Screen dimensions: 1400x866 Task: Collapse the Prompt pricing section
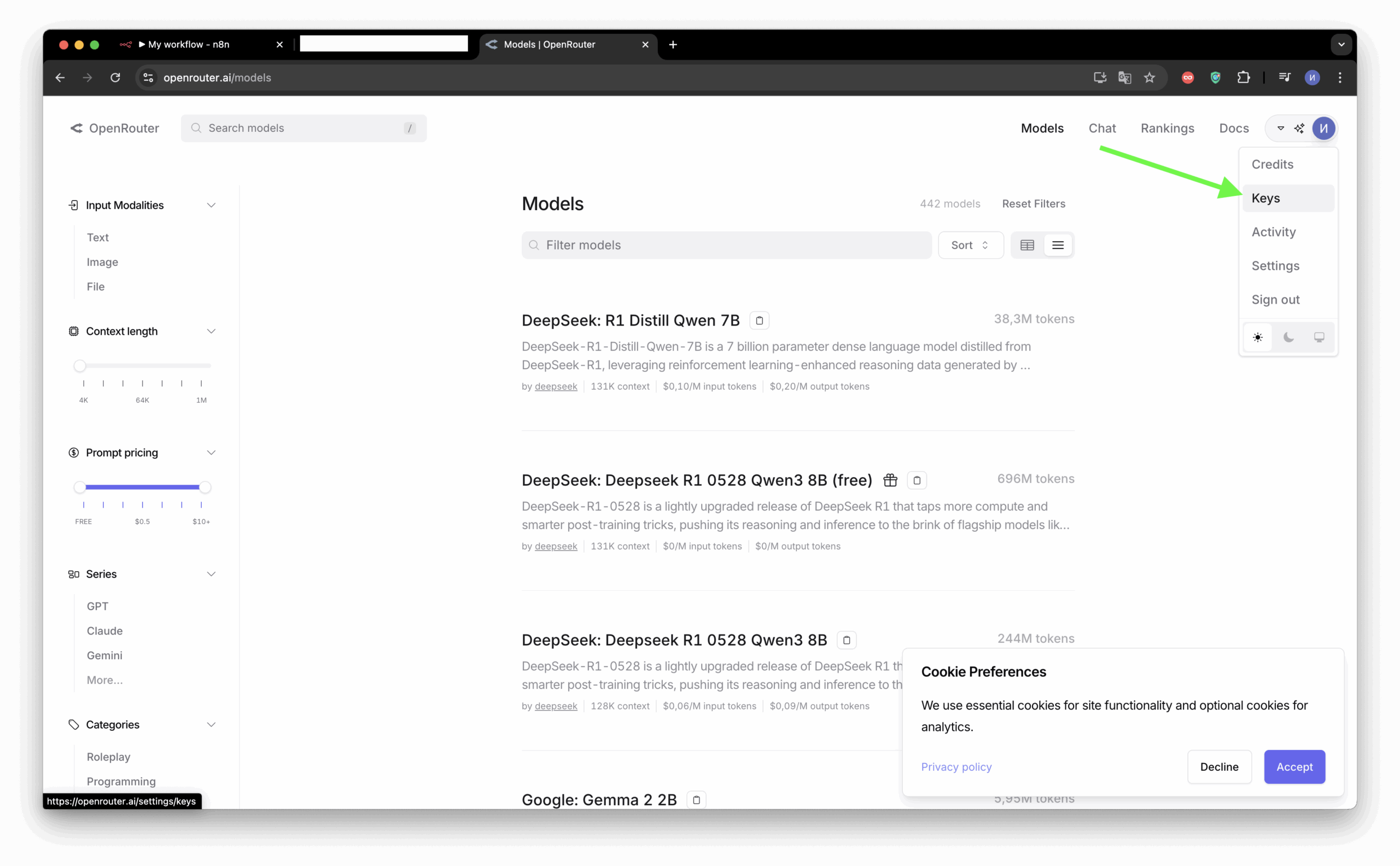(211, 452)
